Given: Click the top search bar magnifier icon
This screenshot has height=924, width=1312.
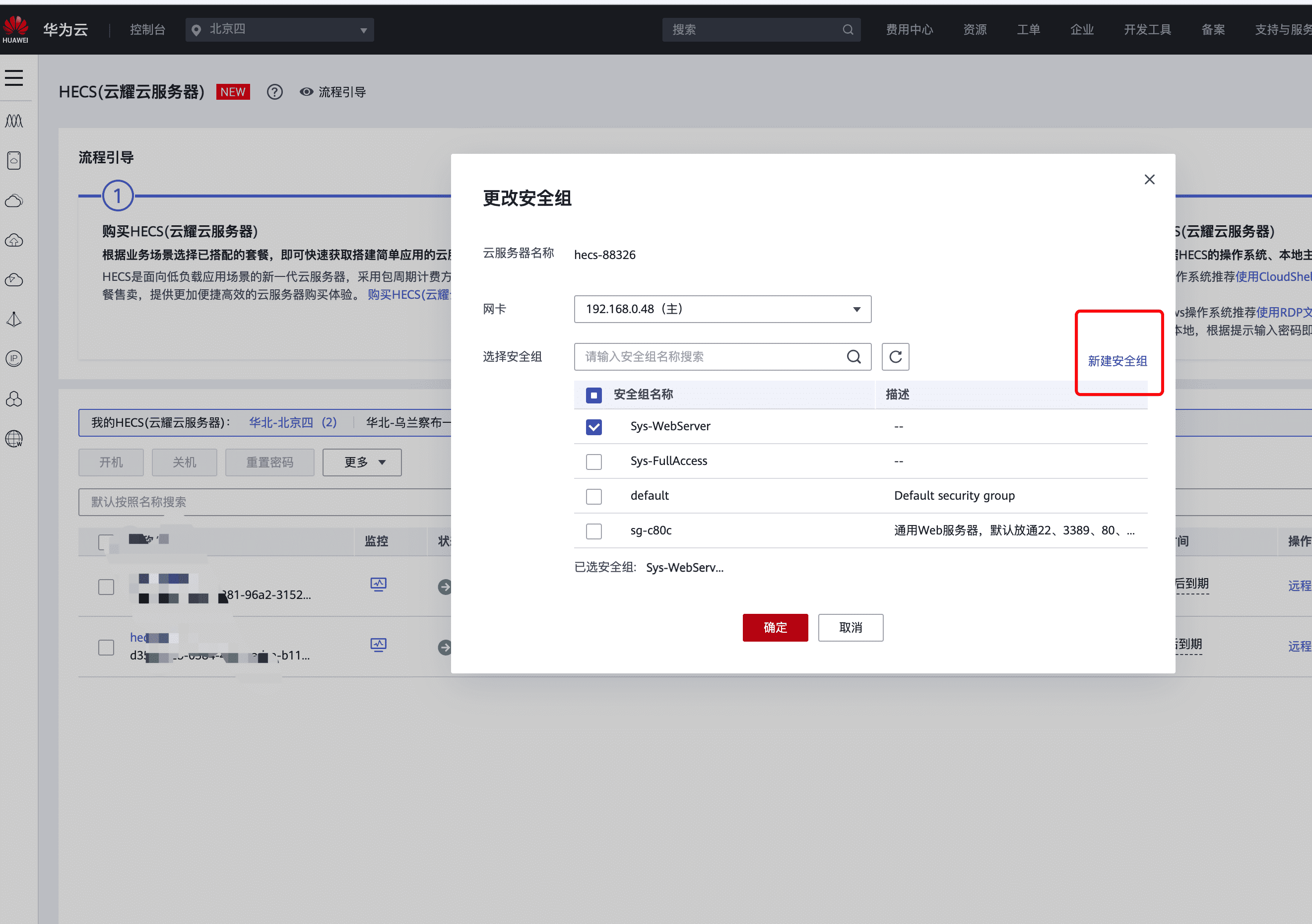Looking at the screenshot, I should pos(848,30).
